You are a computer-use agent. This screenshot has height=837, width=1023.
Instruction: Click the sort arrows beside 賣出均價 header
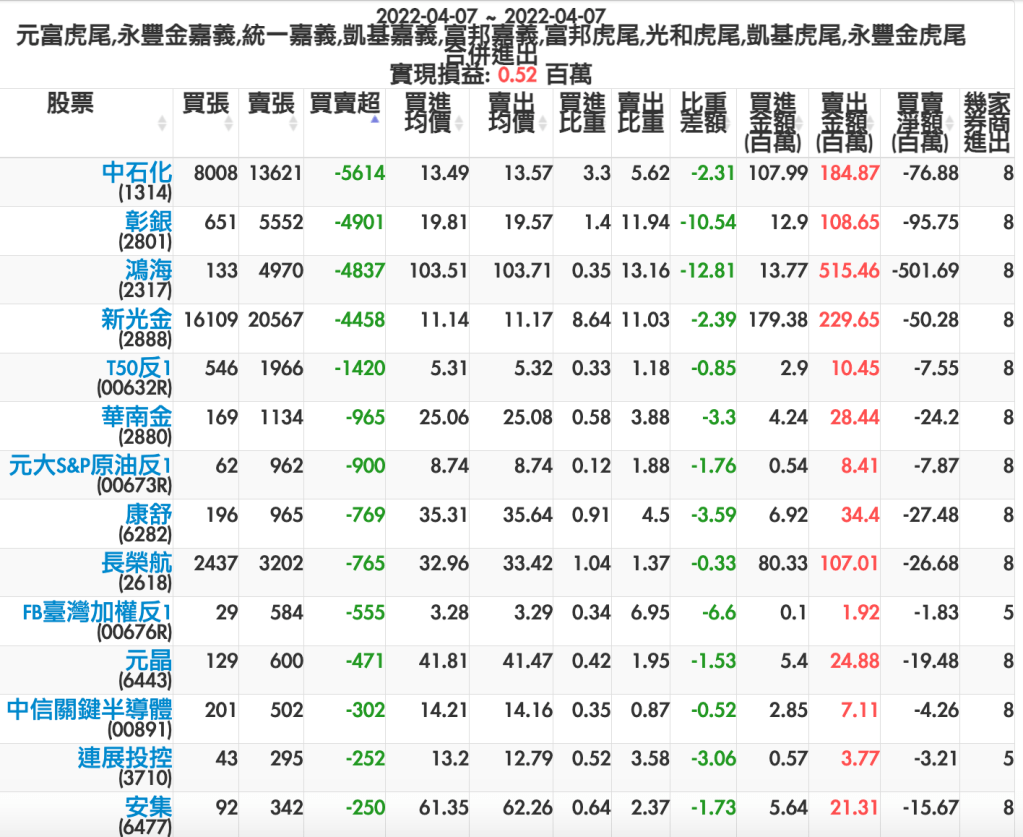(x=543, y=123)
